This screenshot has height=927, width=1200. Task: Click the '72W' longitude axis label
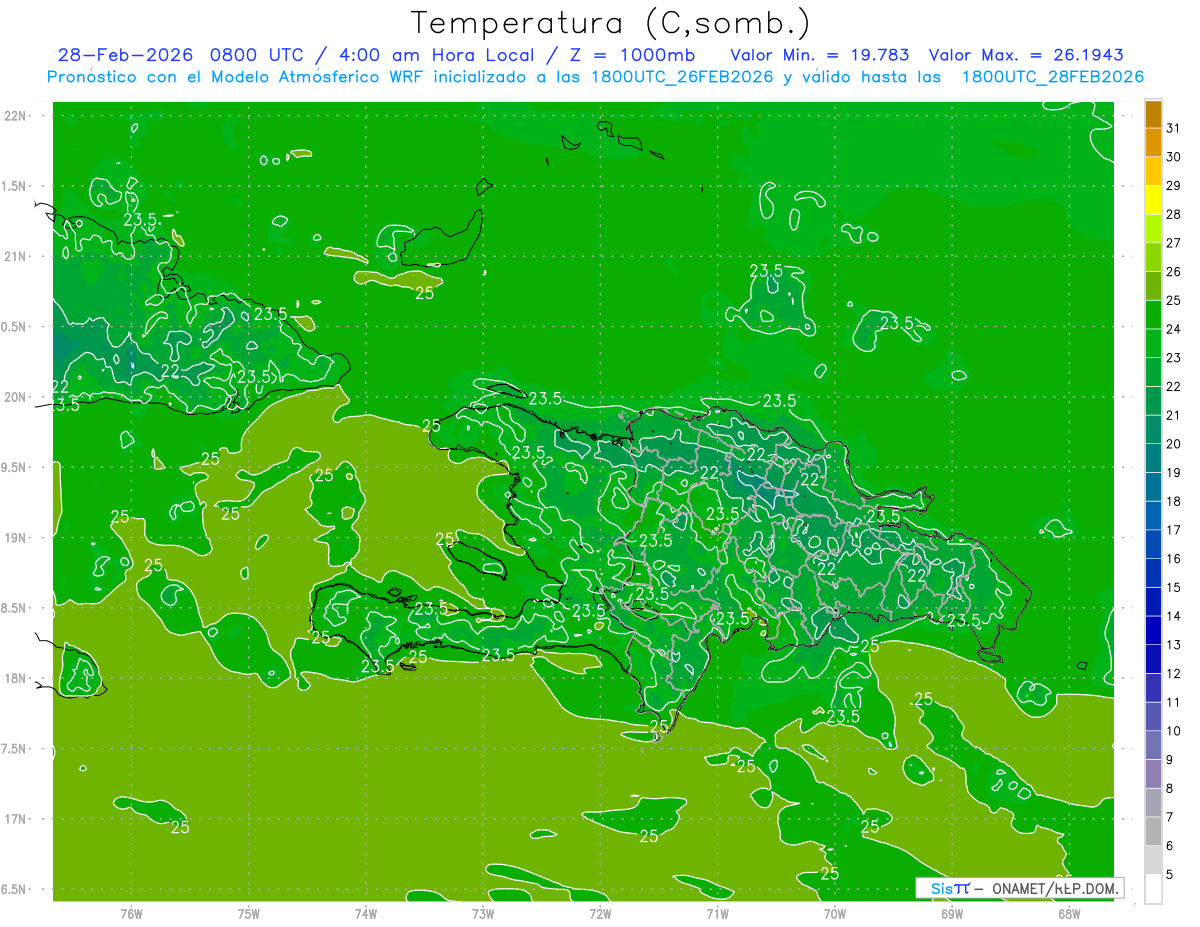[600, 913]
